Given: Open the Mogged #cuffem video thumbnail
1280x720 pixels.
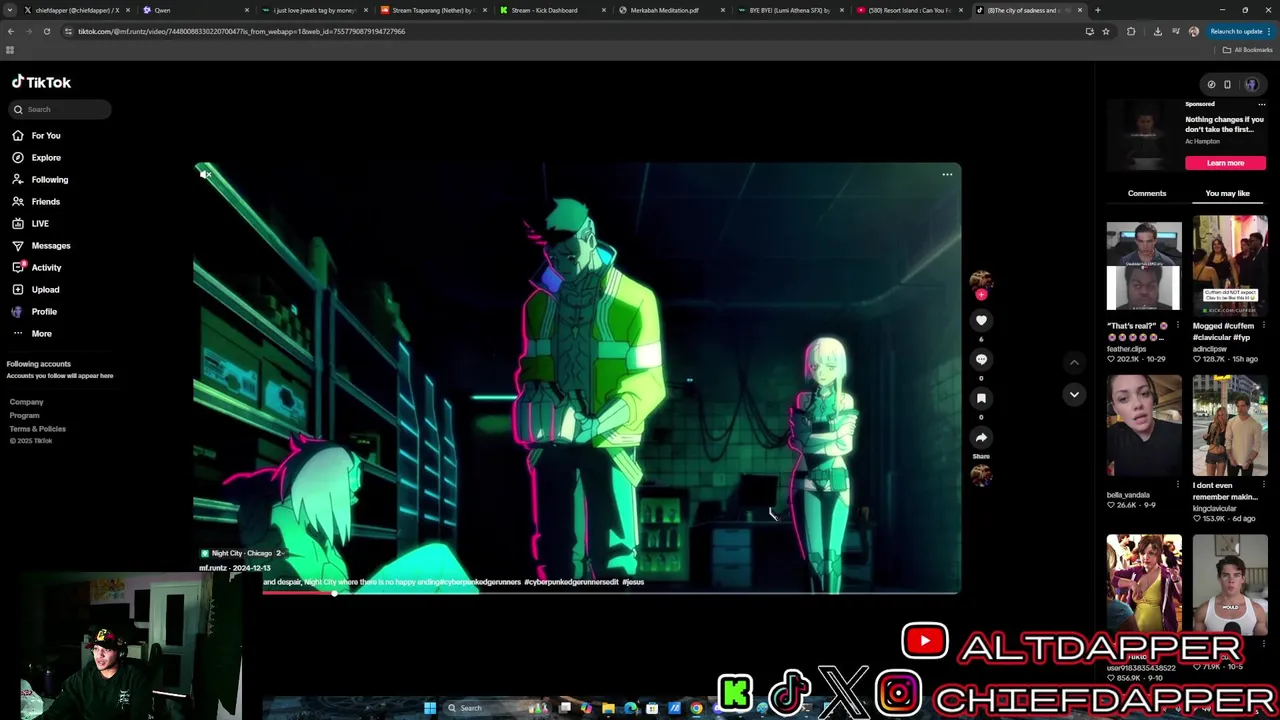Looking at the screenshot, I should [1230, 266].
